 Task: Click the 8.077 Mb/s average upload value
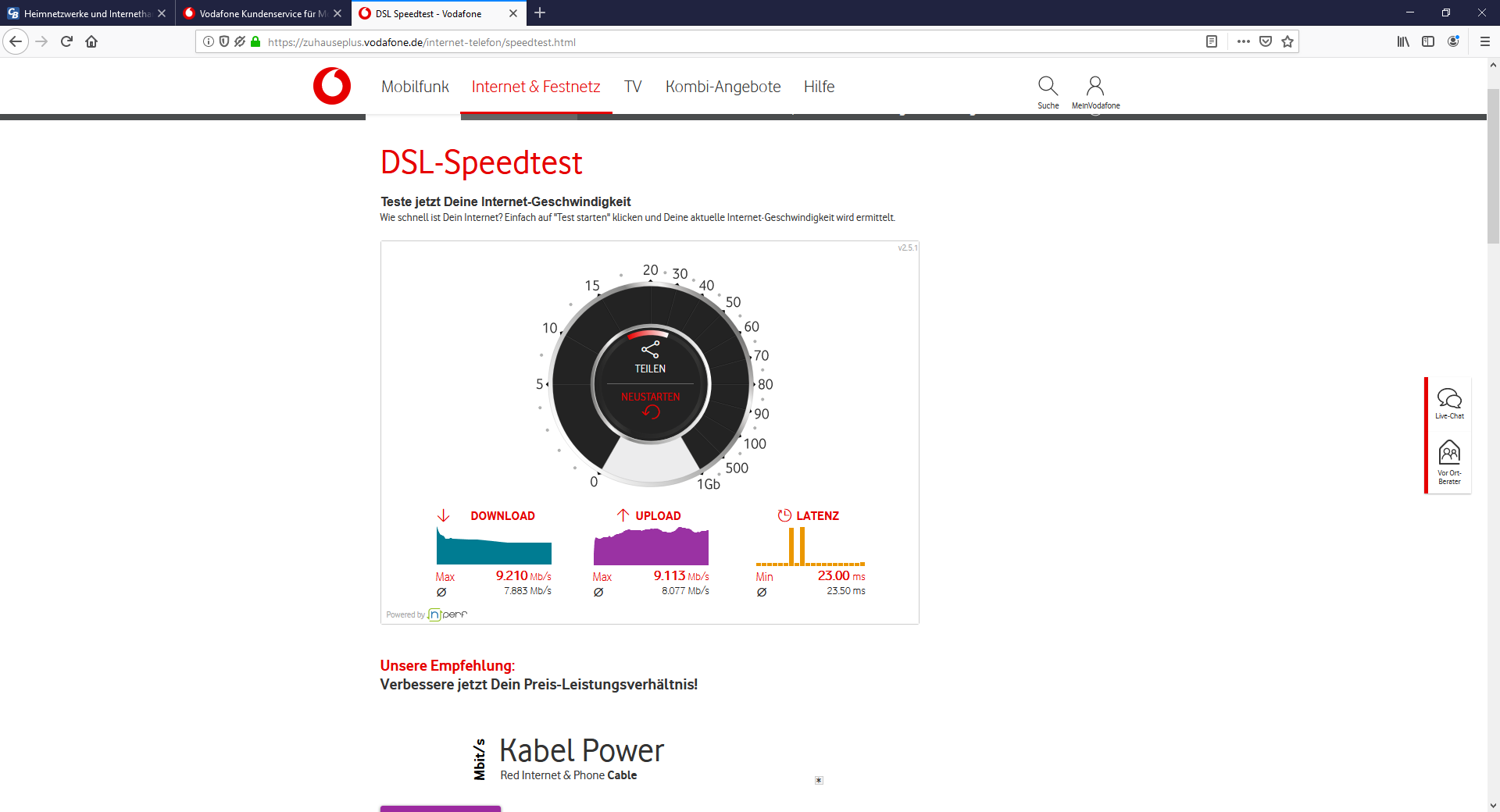pyautogui.click(x=685, y=591)
